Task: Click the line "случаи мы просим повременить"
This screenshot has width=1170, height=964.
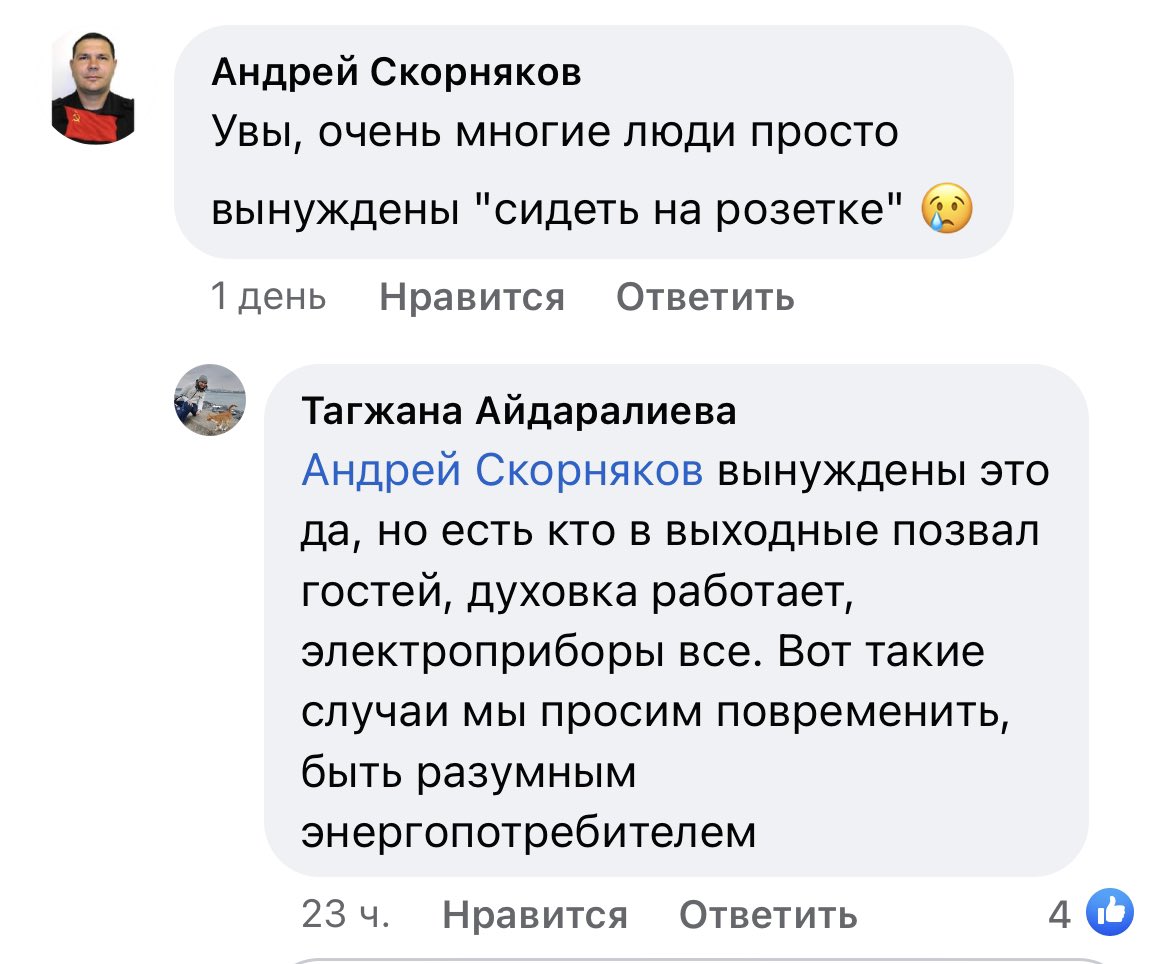Action: coord(652,712)
